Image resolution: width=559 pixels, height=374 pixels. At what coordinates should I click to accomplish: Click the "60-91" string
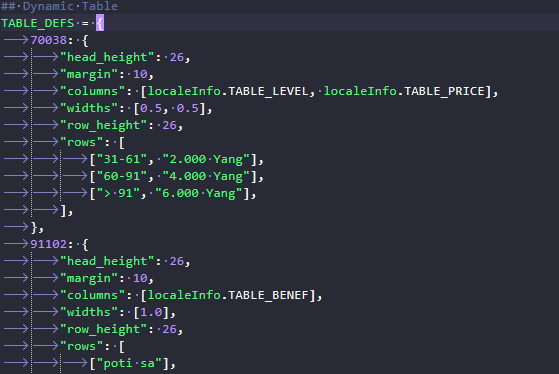122,176
